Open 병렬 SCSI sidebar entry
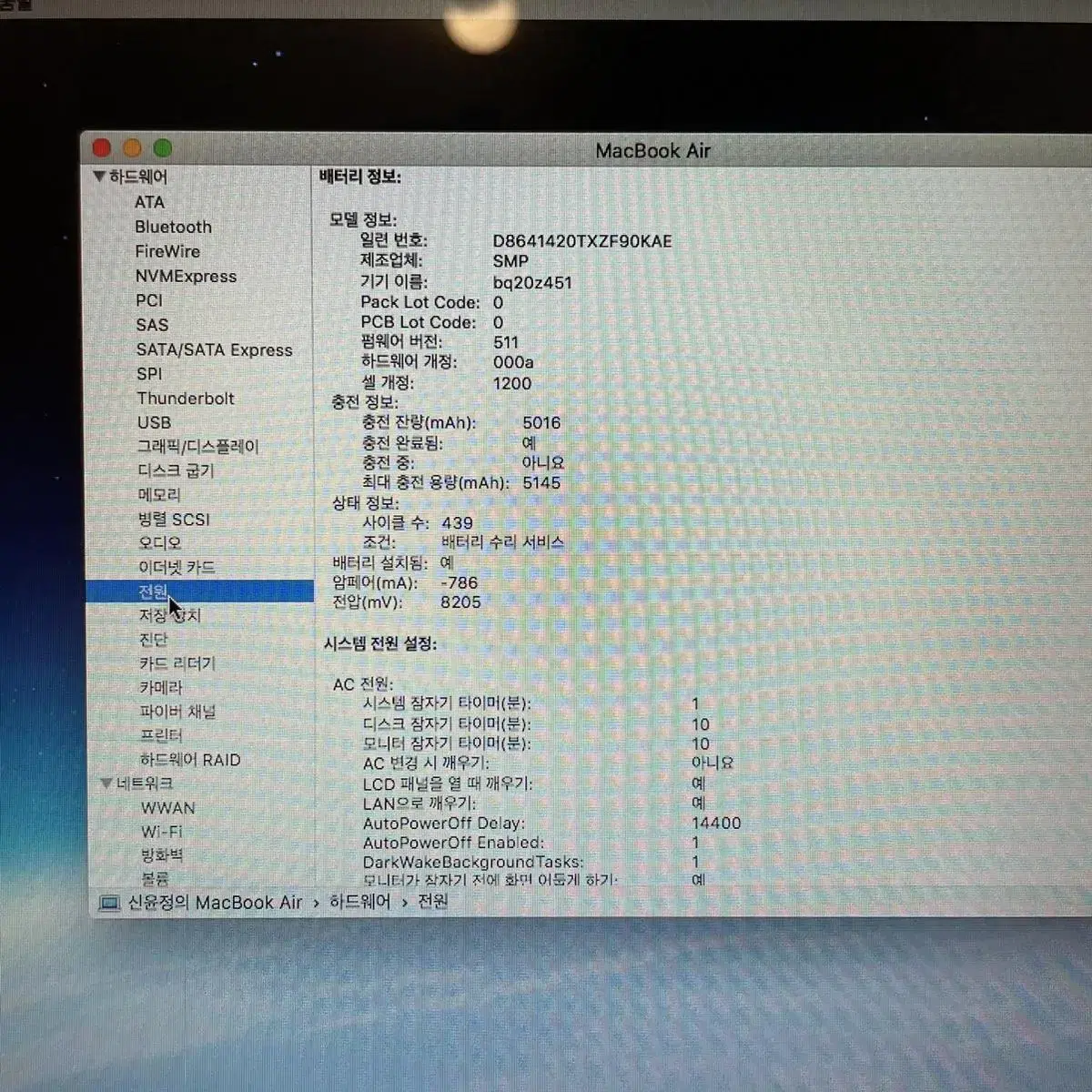Viewport: 1092px width, 1092px height. (x=174, y=520)
